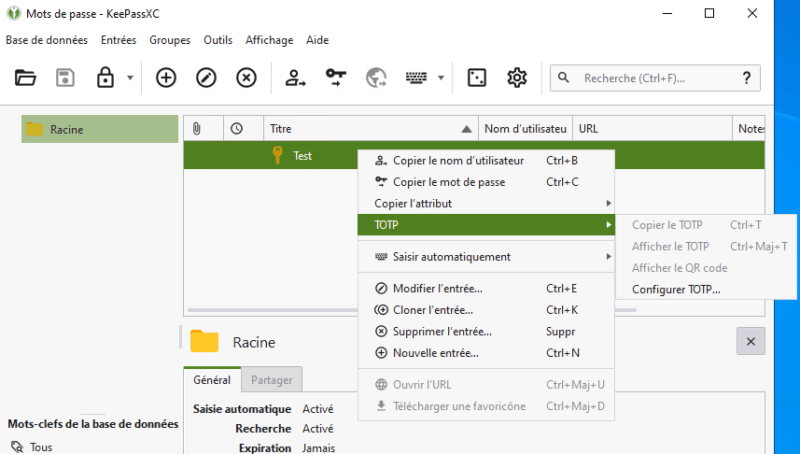Open database folder icon in toolbar
This screenshot has width=800, height=454.
25,78
